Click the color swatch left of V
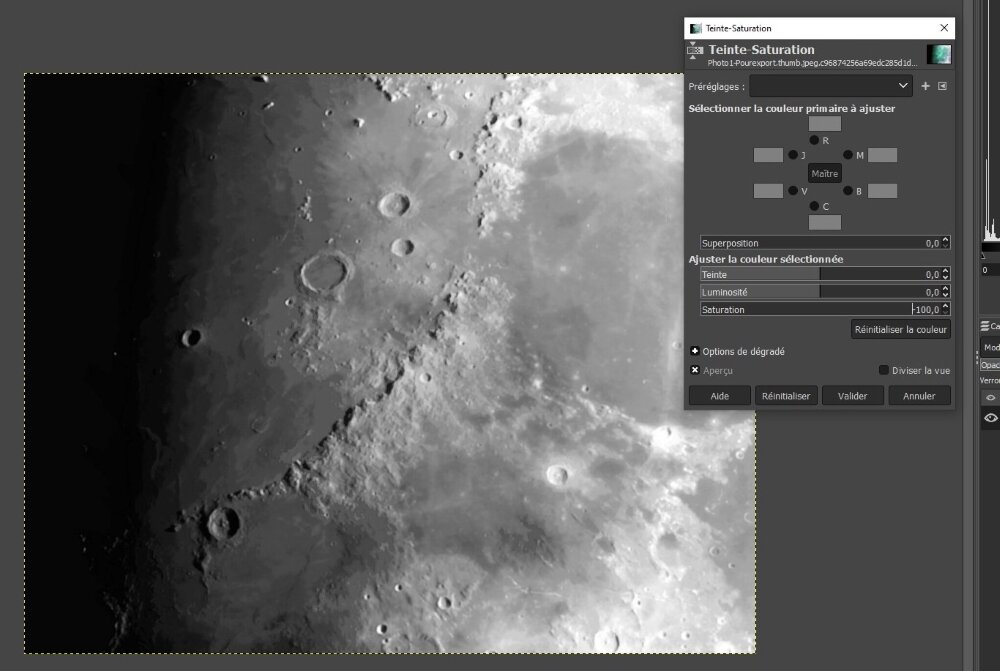The width and height of the screenshot is (1000, 671). tap(768, 191)
